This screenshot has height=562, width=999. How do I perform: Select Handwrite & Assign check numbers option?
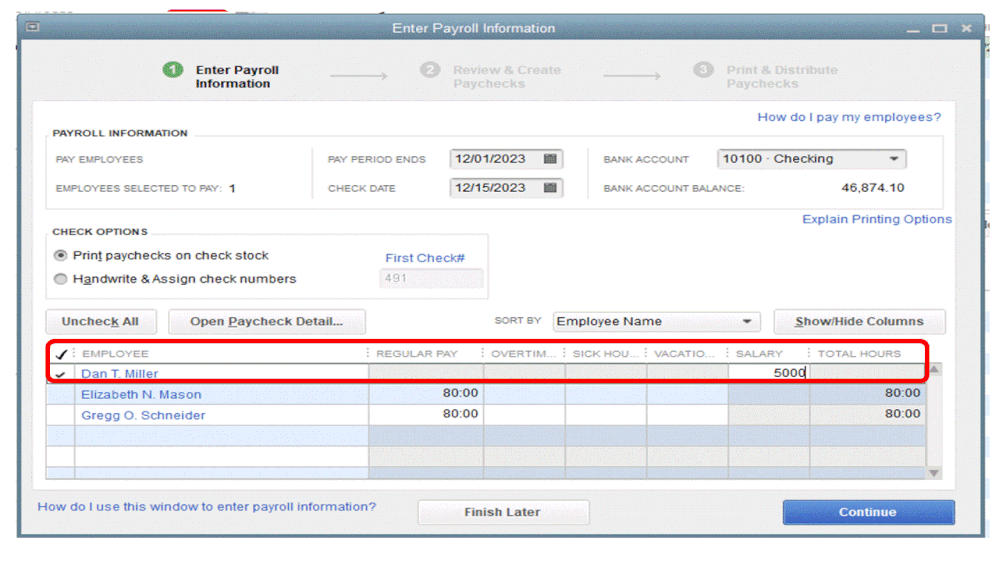[61, 279]
